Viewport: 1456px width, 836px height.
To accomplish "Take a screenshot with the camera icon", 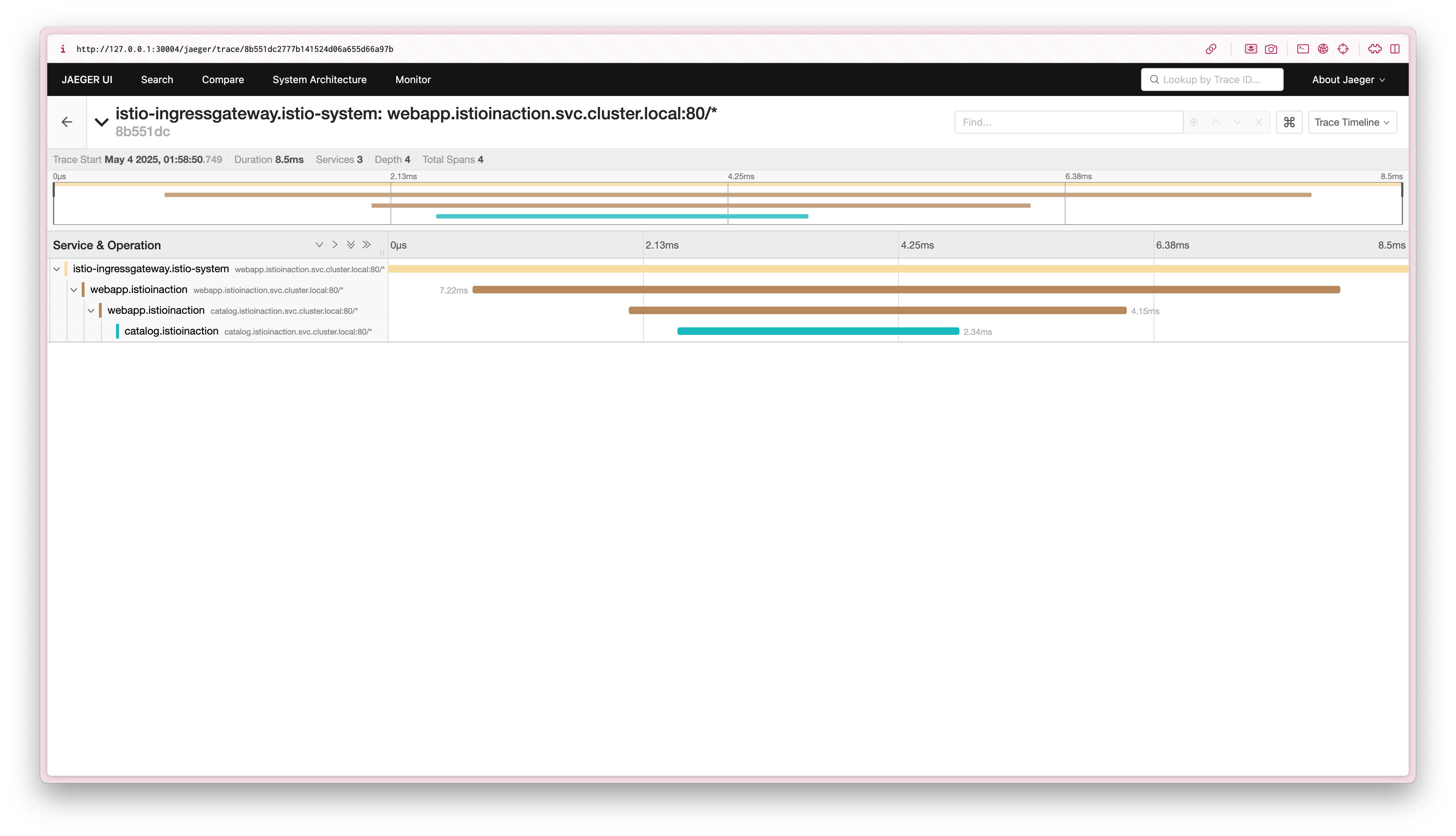I will coord(1271,49).
